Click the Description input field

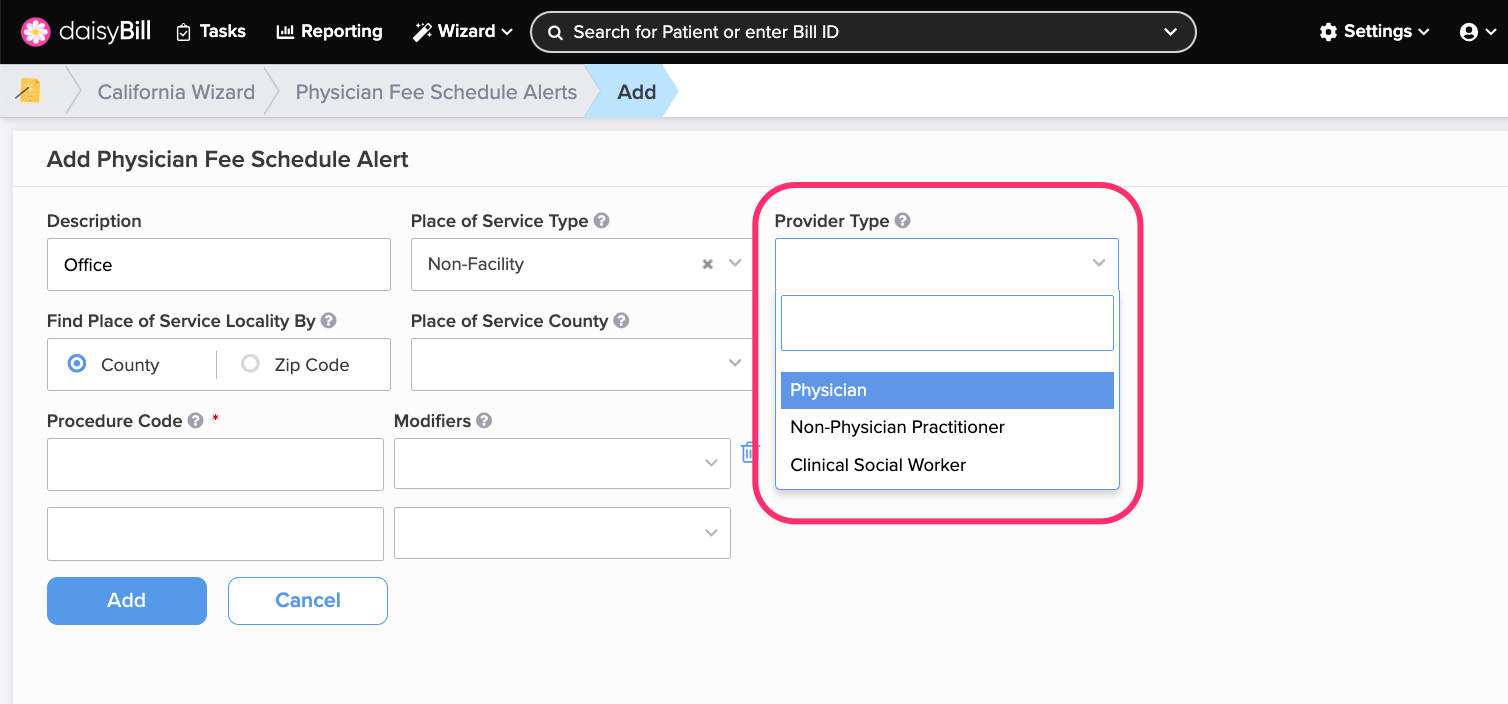click(x=219, y=264)
